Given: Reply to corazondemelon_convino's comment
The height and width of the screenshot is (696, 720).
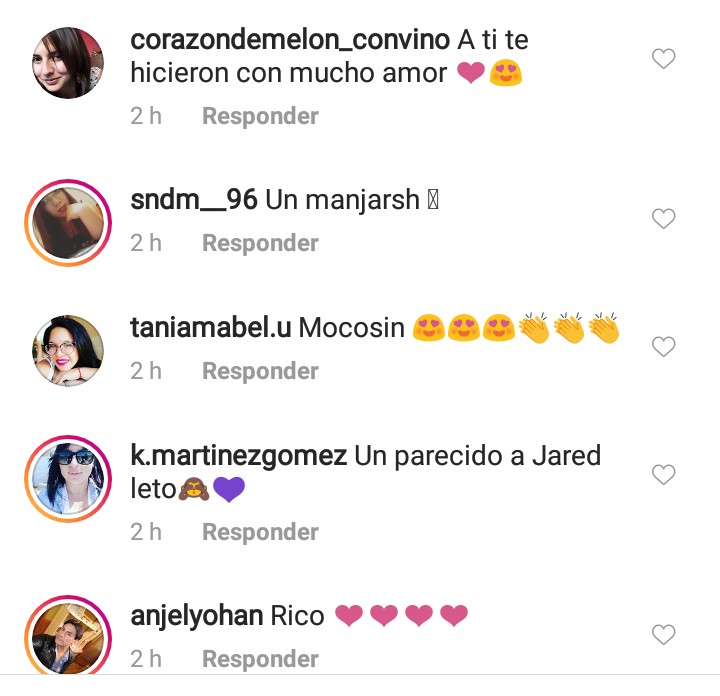Looking at the screenshot, I should click(260, 116).
